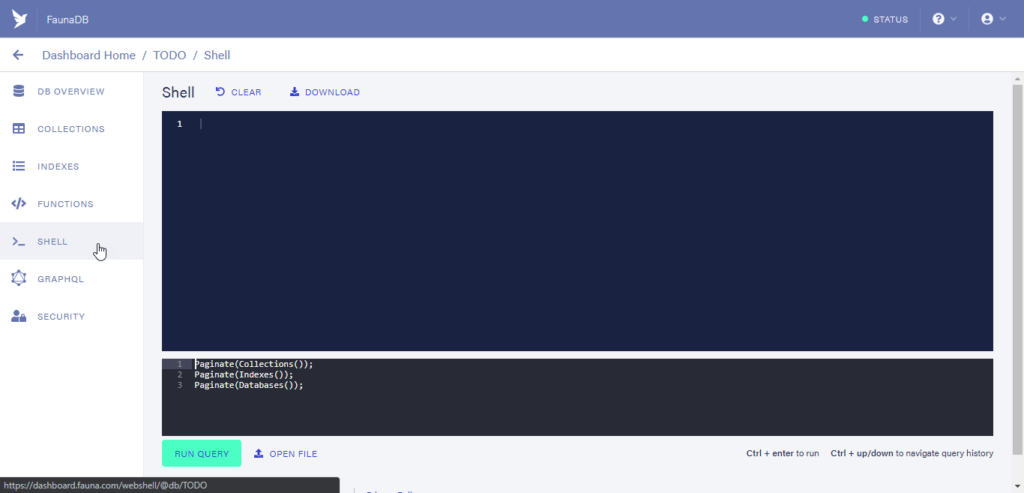Click the FaunaDB bird logo
This screenshot has width=1024, height=493.
pos(20,19)
